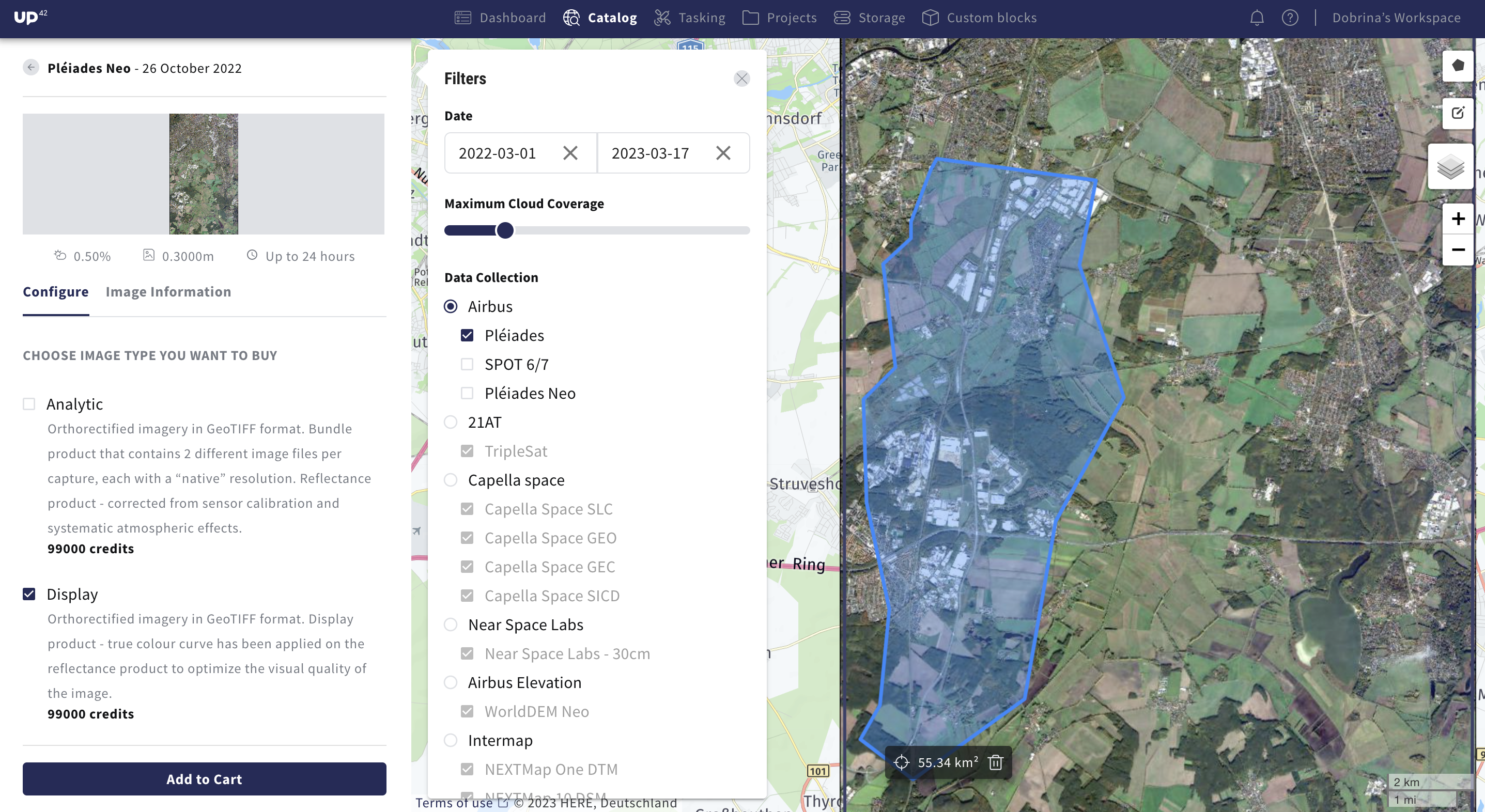
Task: Center map on the area of interest
Action: [901, 762]
